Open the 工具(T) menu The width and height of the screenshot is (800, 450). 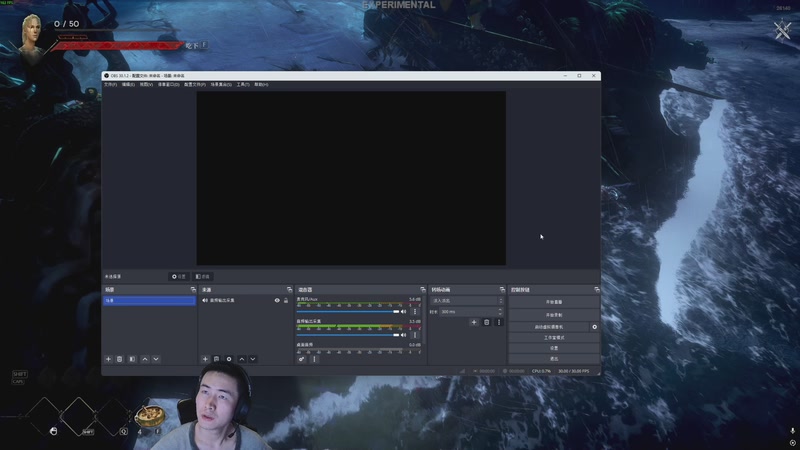(x=243, y=85)
